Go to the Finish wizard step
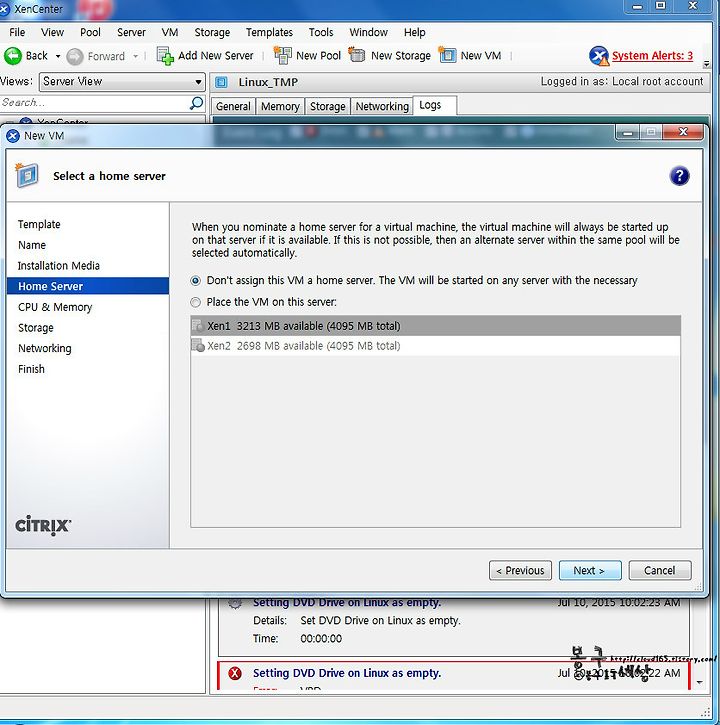 pyautogui.click(x=31, y=369)
